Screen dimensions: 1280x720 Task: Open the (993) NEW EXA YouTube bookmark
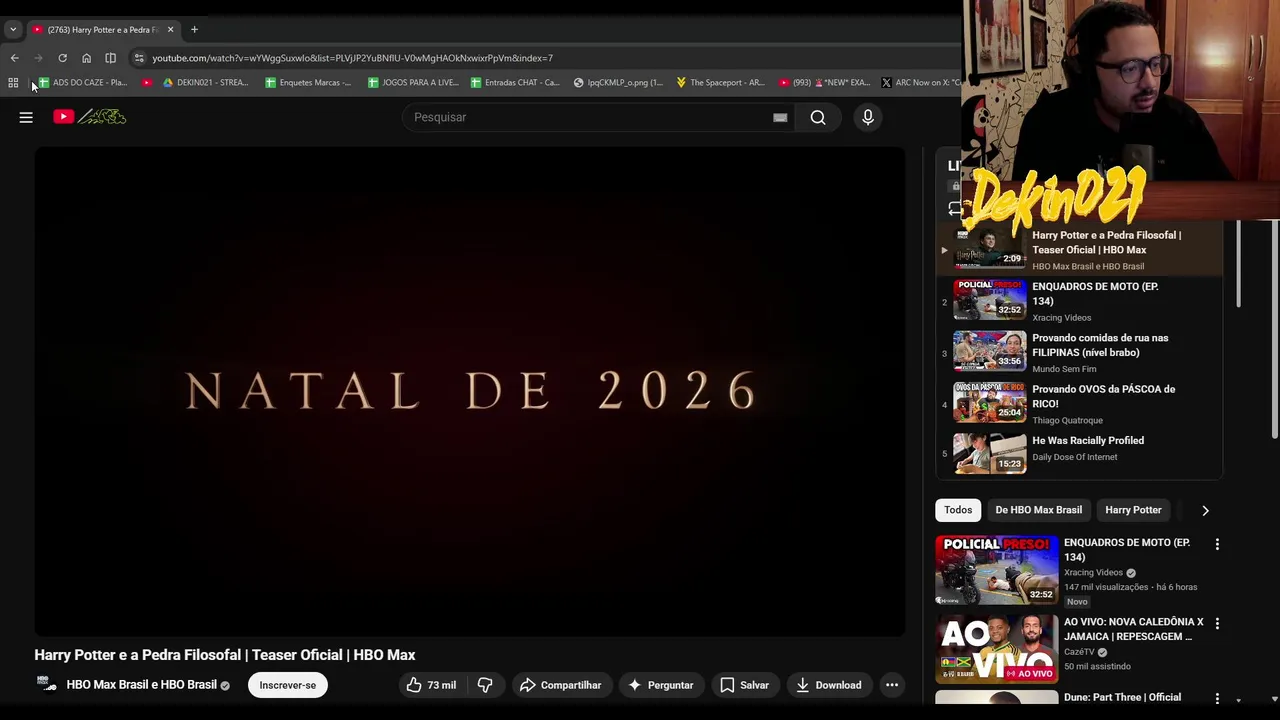[824, 82]
